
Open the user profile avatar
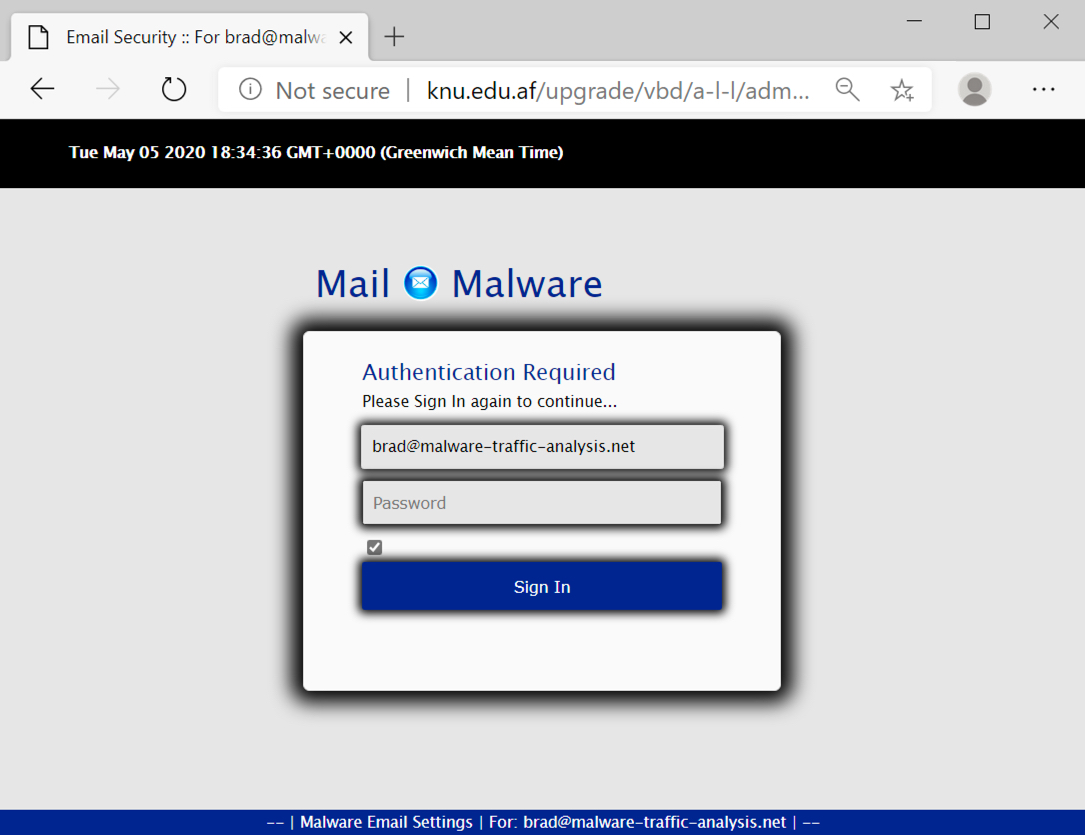tap(974, 89)
